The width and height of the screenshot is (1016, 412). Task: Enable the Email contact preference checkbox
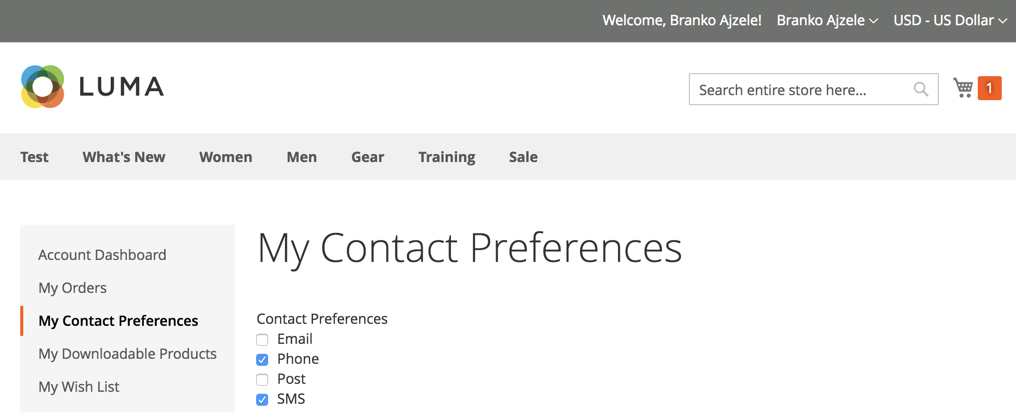262,340
